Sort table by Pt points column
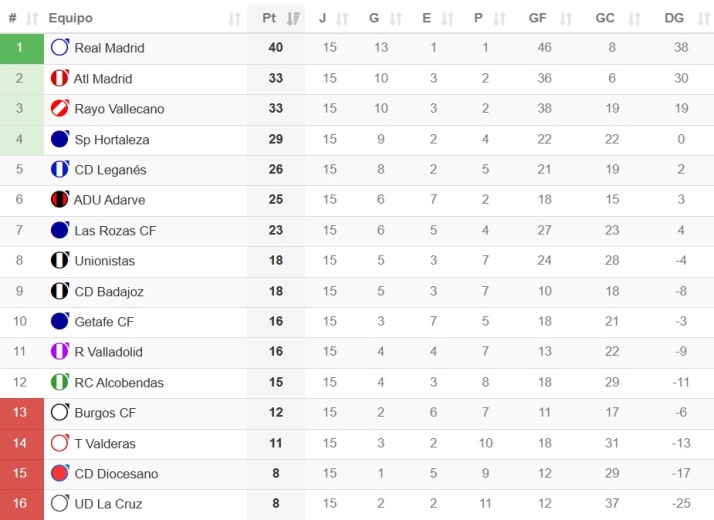714x520 pixels. coord(275,18)
